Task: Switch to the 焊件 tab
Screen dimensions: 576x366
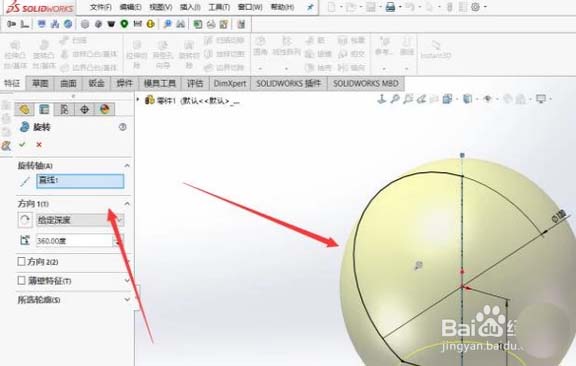Action: [x=124, y=83]
